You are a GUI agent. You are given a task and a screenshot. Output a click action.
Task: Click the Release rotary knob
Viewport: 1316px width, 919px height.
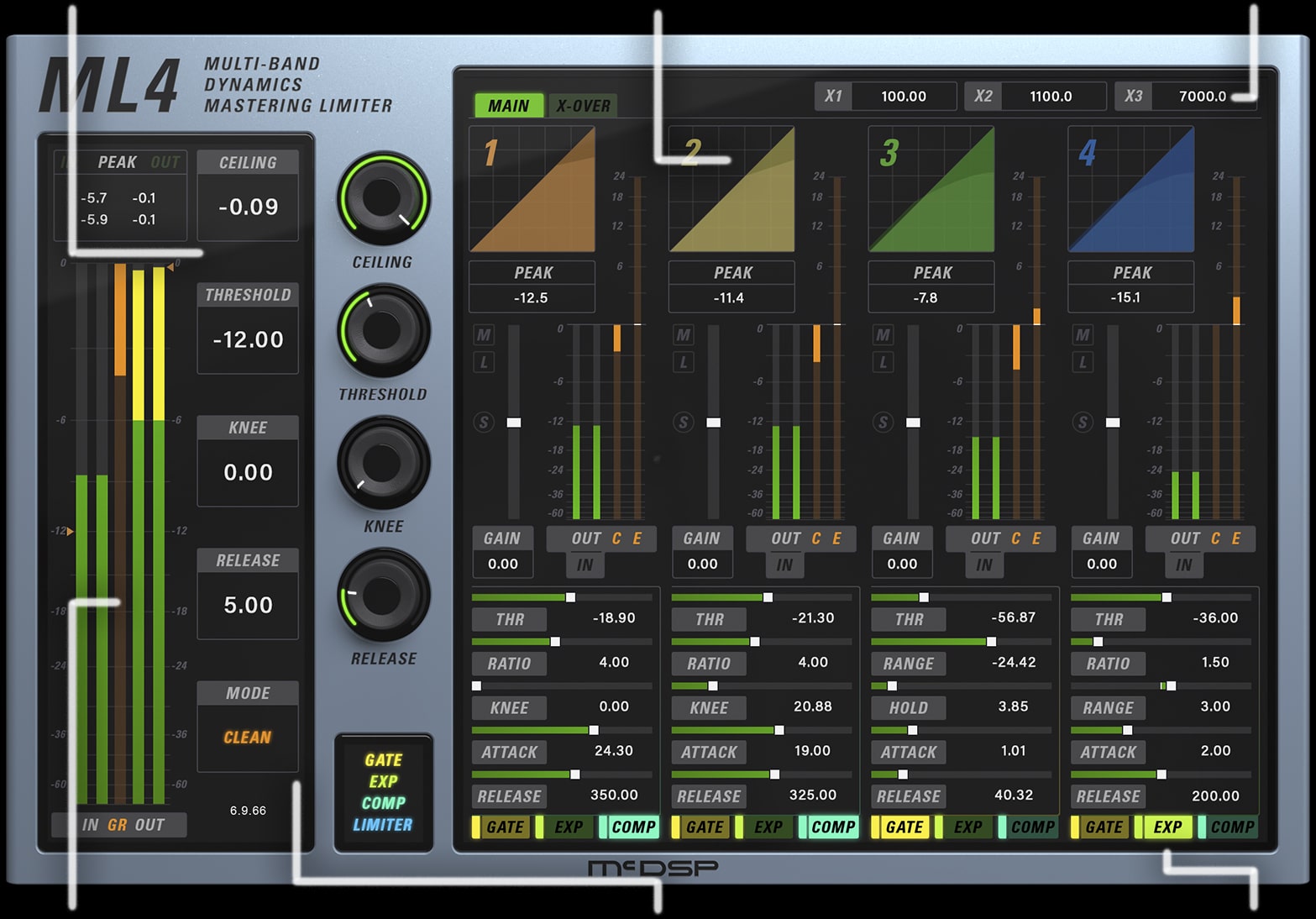pyautogui.click(x=383, y=595)
